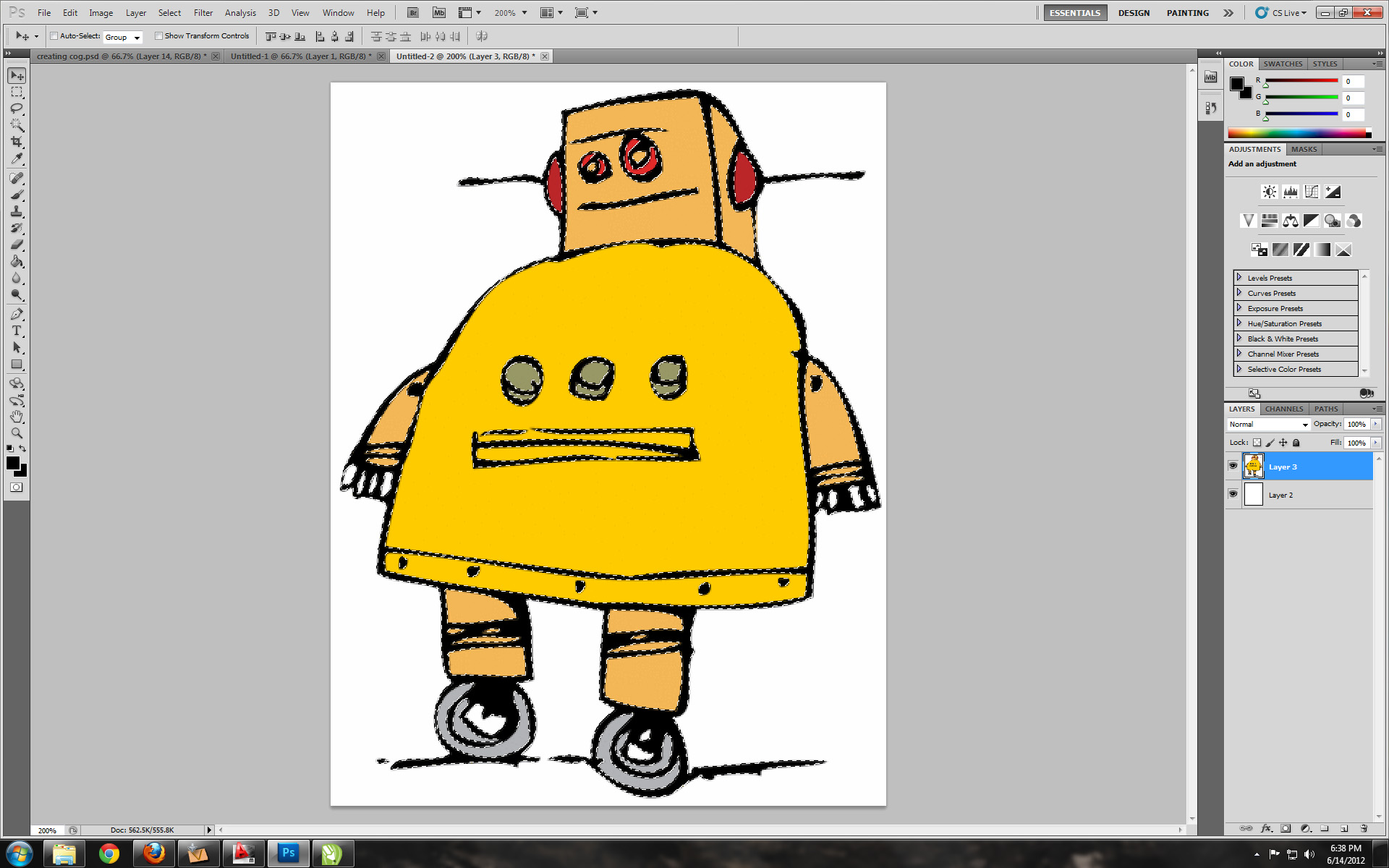Select the Clone Stamp tool
This screenshot has width=1389, height=868.
pos(17,211)
